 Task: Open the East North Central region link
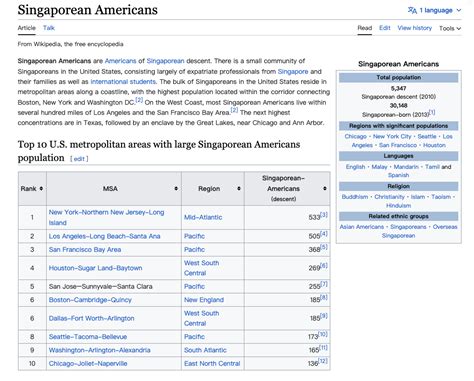(x=212, y=364)
